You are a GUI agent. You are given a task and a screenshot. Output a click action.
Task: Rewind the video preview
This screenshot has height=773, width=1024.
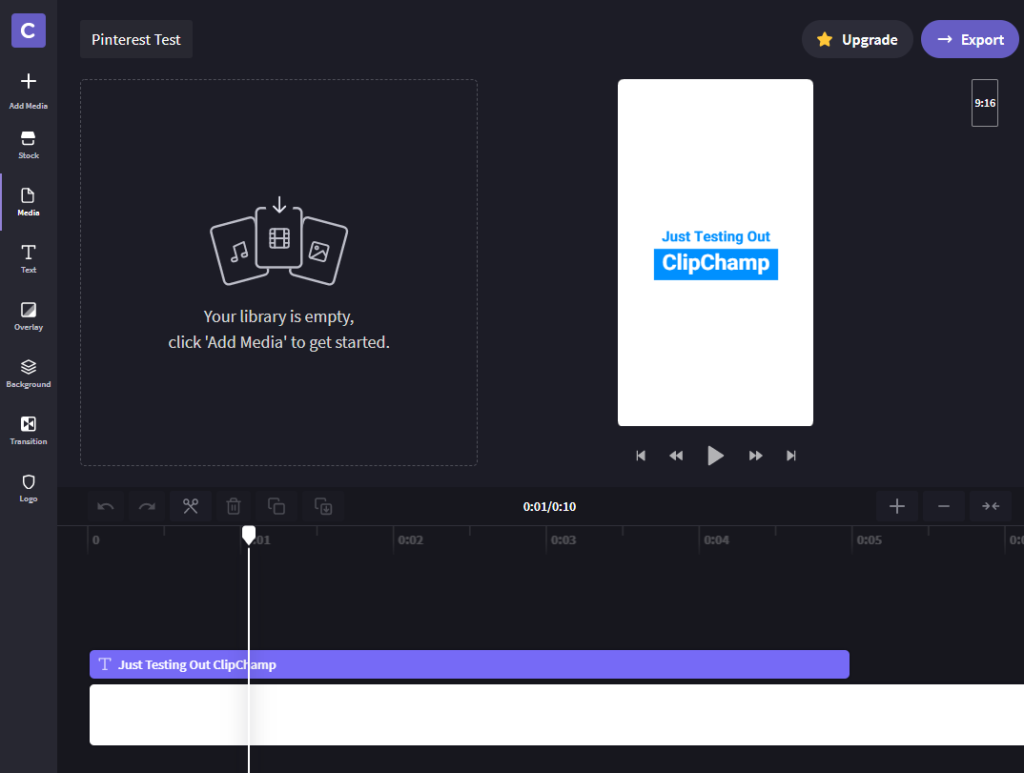coord(676,456)
